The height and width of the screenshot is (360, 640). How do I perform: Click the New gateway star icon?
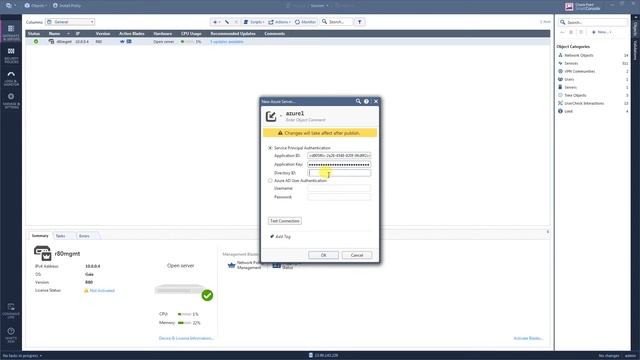coord(216,22)
